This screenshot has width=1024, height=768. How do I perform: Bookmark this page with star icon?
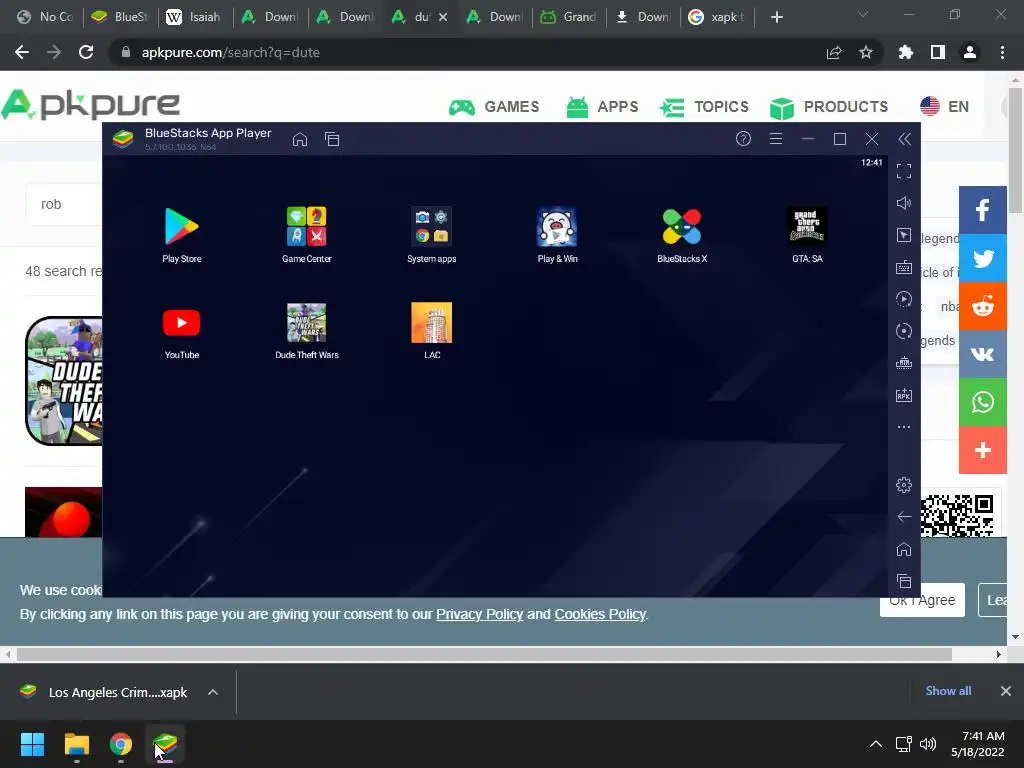point(866,52)
